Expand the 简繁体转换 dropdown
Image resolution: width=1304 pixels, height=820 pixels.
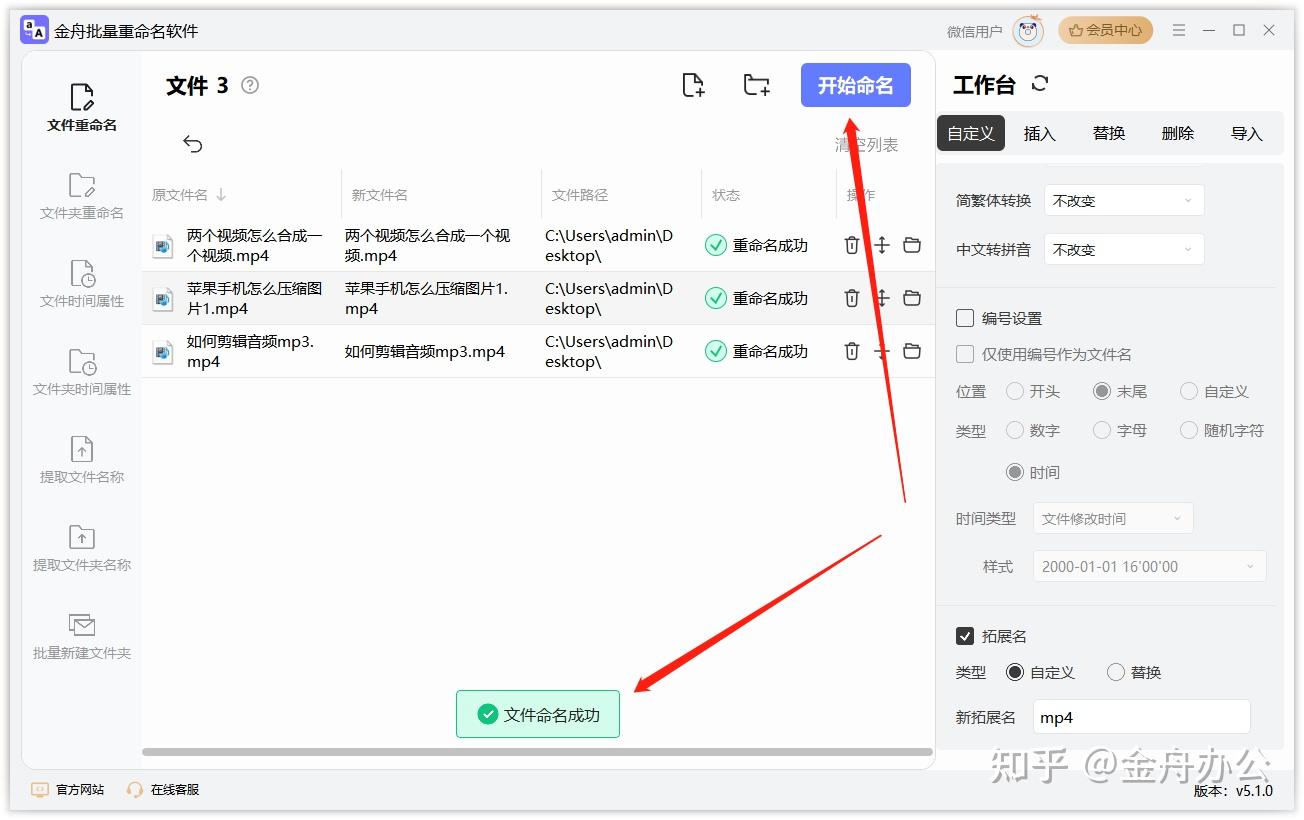[1124, 200]
